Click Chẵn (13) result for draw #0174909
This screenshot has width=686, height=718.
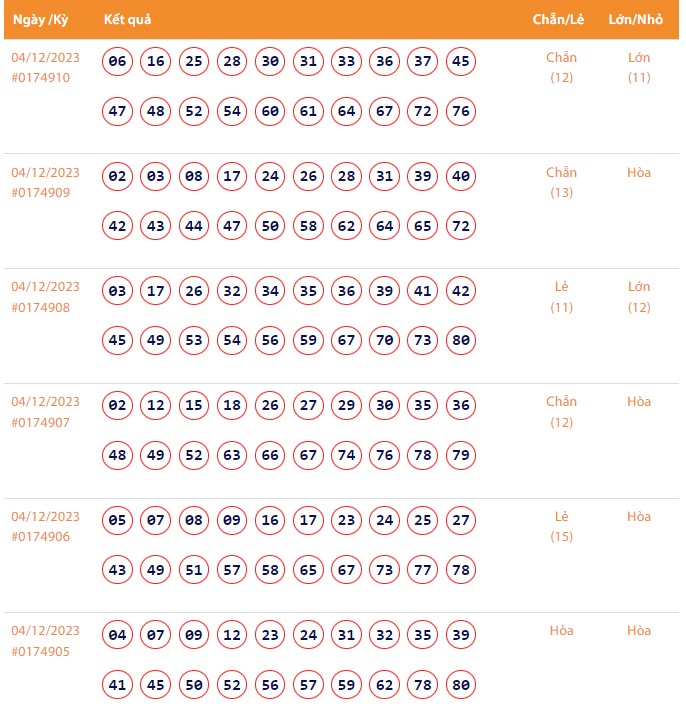[561, 182]
